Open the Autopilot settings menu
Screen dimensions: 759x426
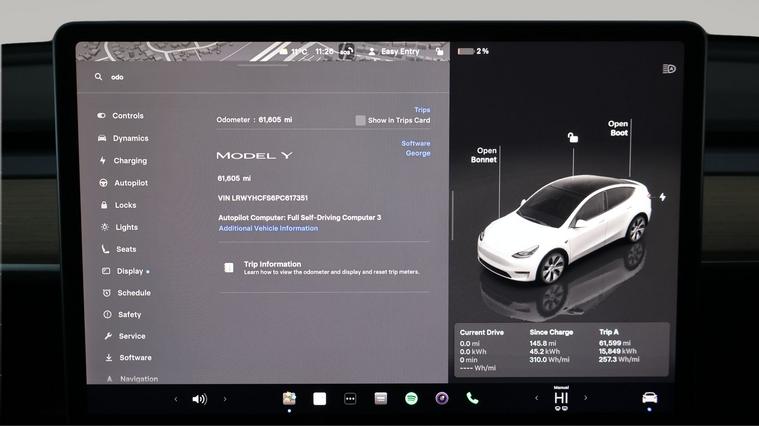click(x=130, y=183)
